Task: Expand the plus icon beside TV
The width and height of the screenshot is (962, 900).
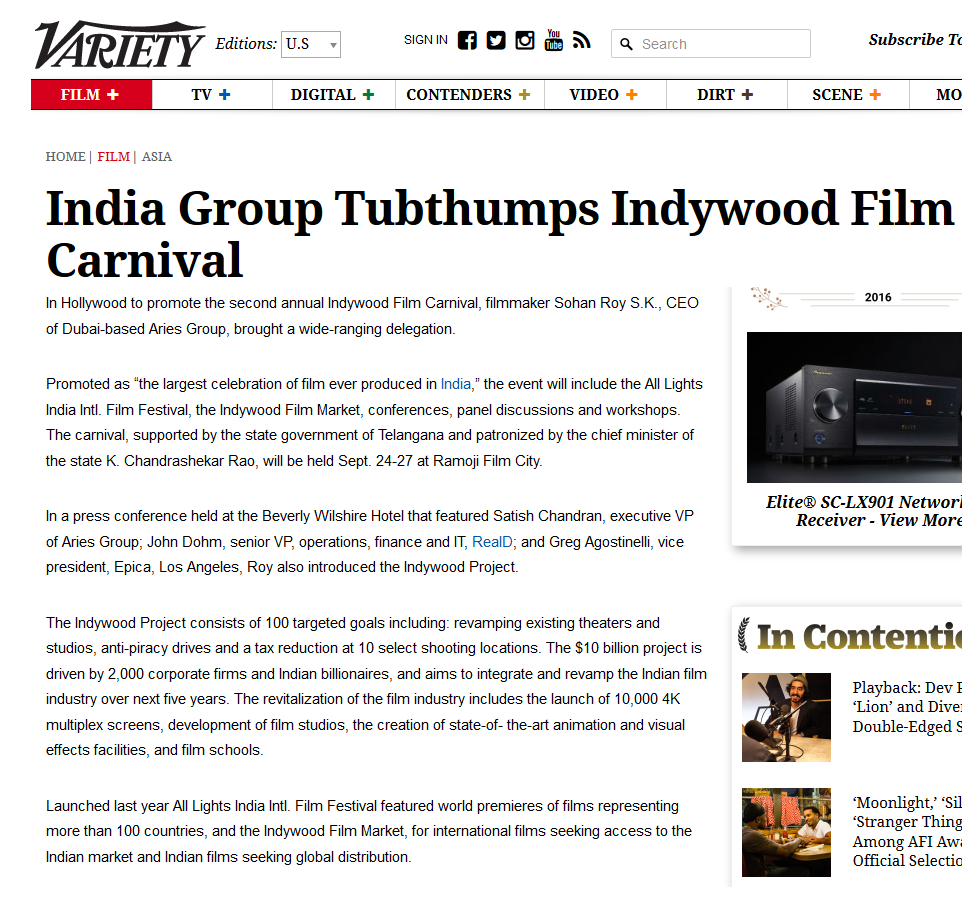Action: (225, 95)
